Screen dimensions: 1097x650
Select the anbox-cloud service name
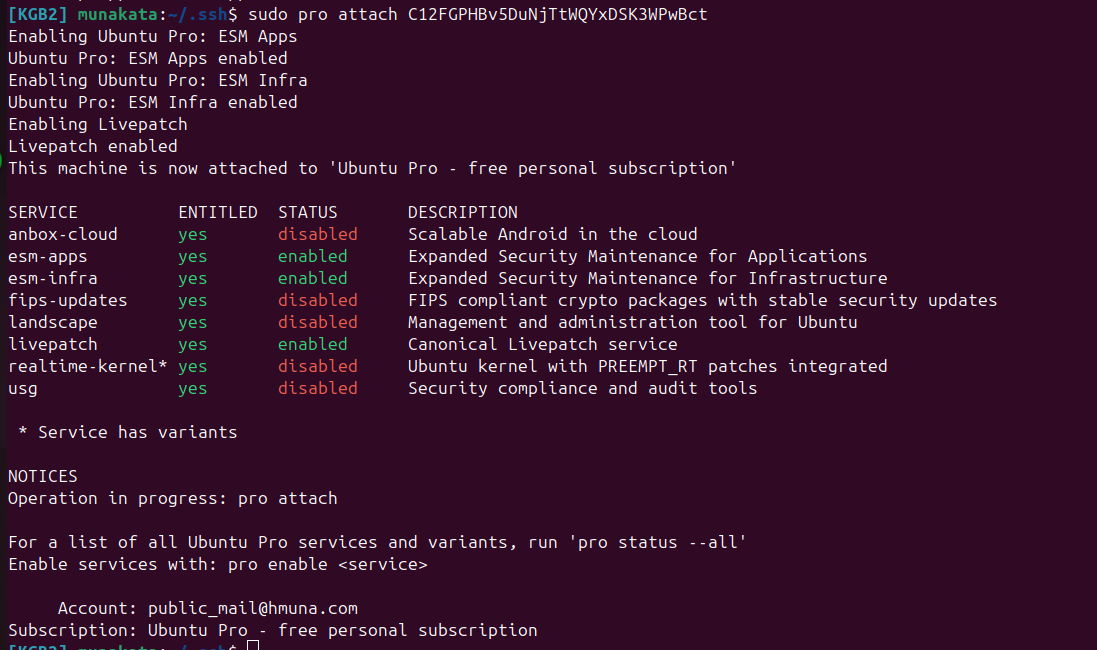coord(63,234)
